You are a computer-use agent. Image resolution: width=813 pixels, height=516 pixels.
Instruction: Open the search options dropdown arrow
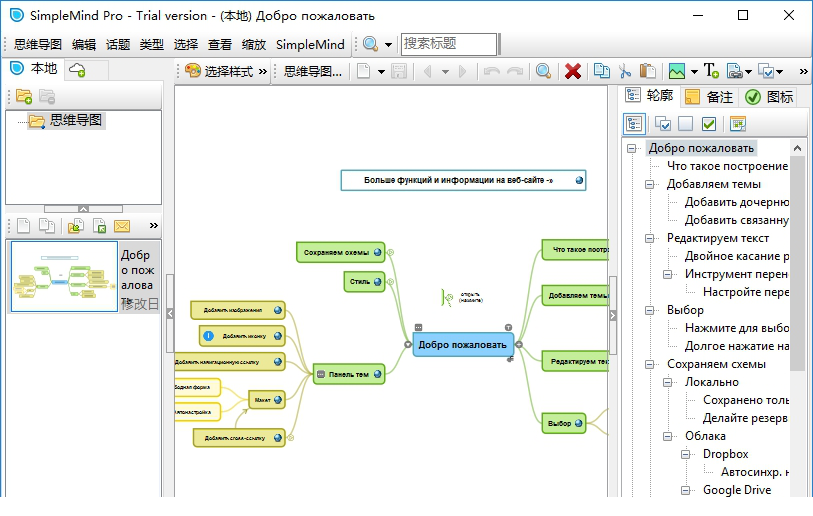click(388, 45)
